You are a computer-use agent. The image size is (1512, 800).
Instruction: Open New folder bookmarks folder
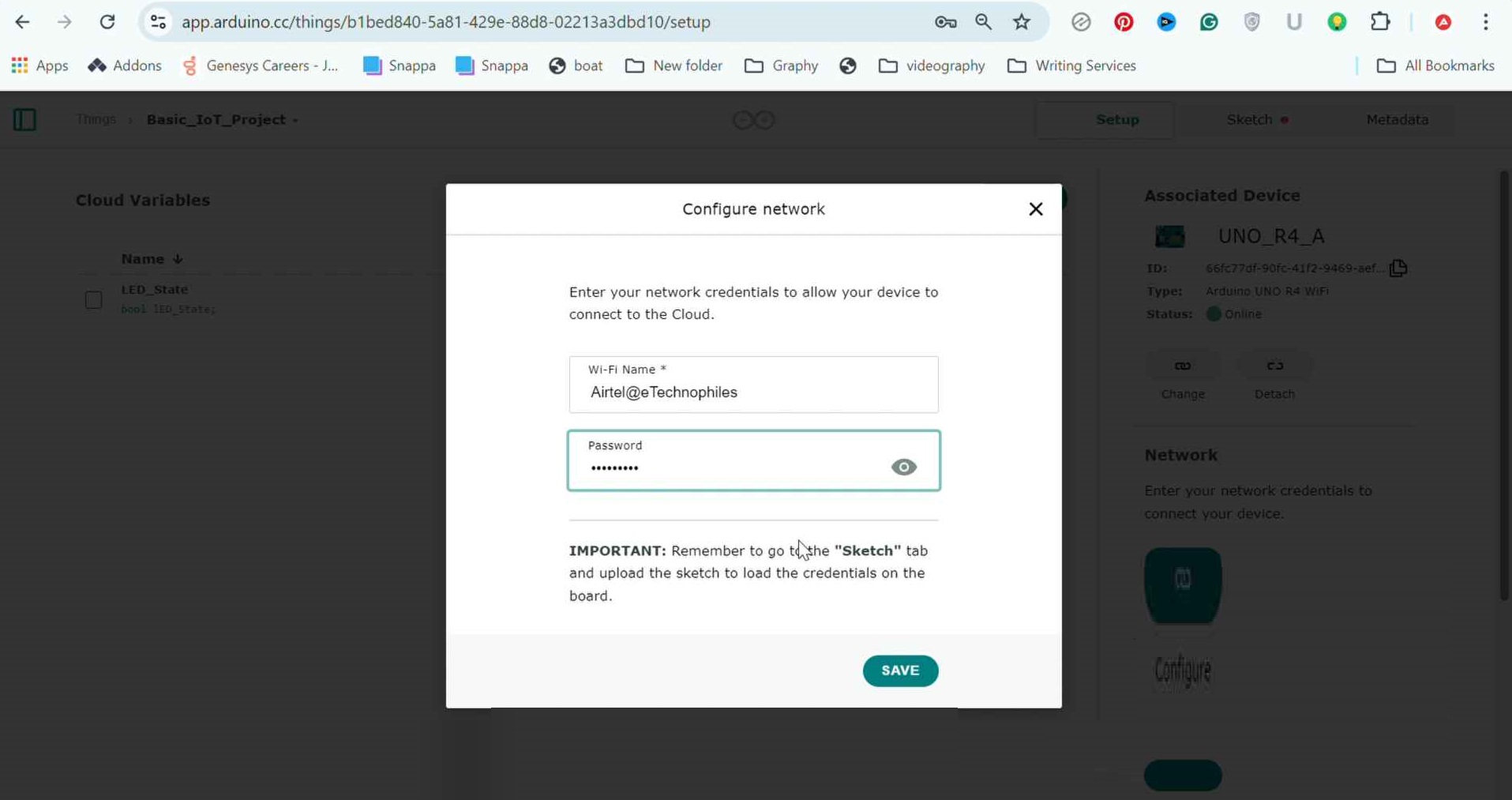point(673,66)
